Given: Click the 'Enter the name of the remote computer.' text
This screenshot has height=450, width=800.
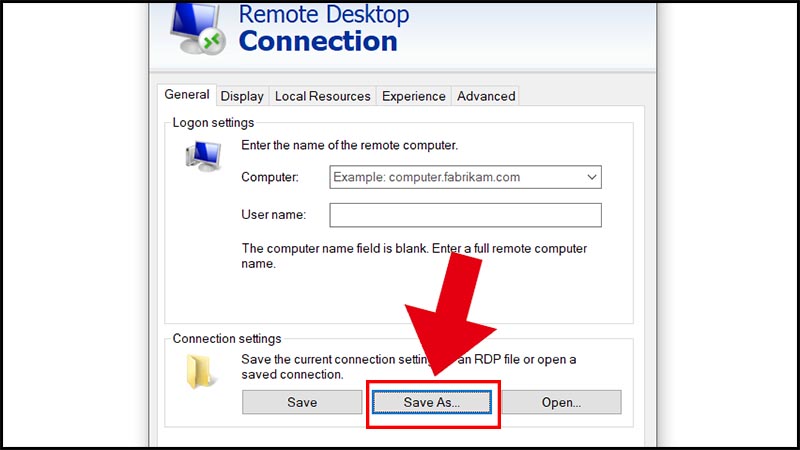Looking at the screenshot, I should (x=349, y=145).
